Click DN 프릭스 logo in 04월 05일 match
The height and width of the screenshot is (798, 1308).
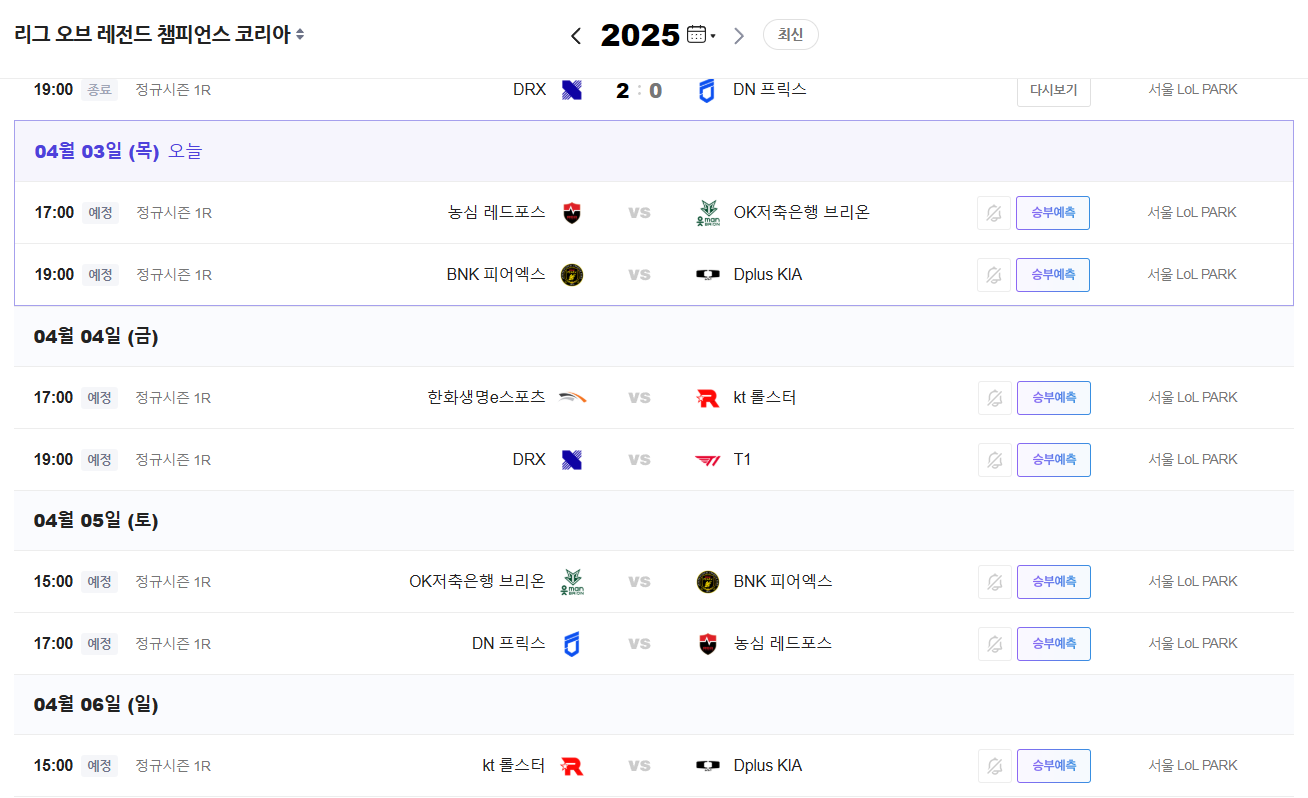(x=572, y=644)
